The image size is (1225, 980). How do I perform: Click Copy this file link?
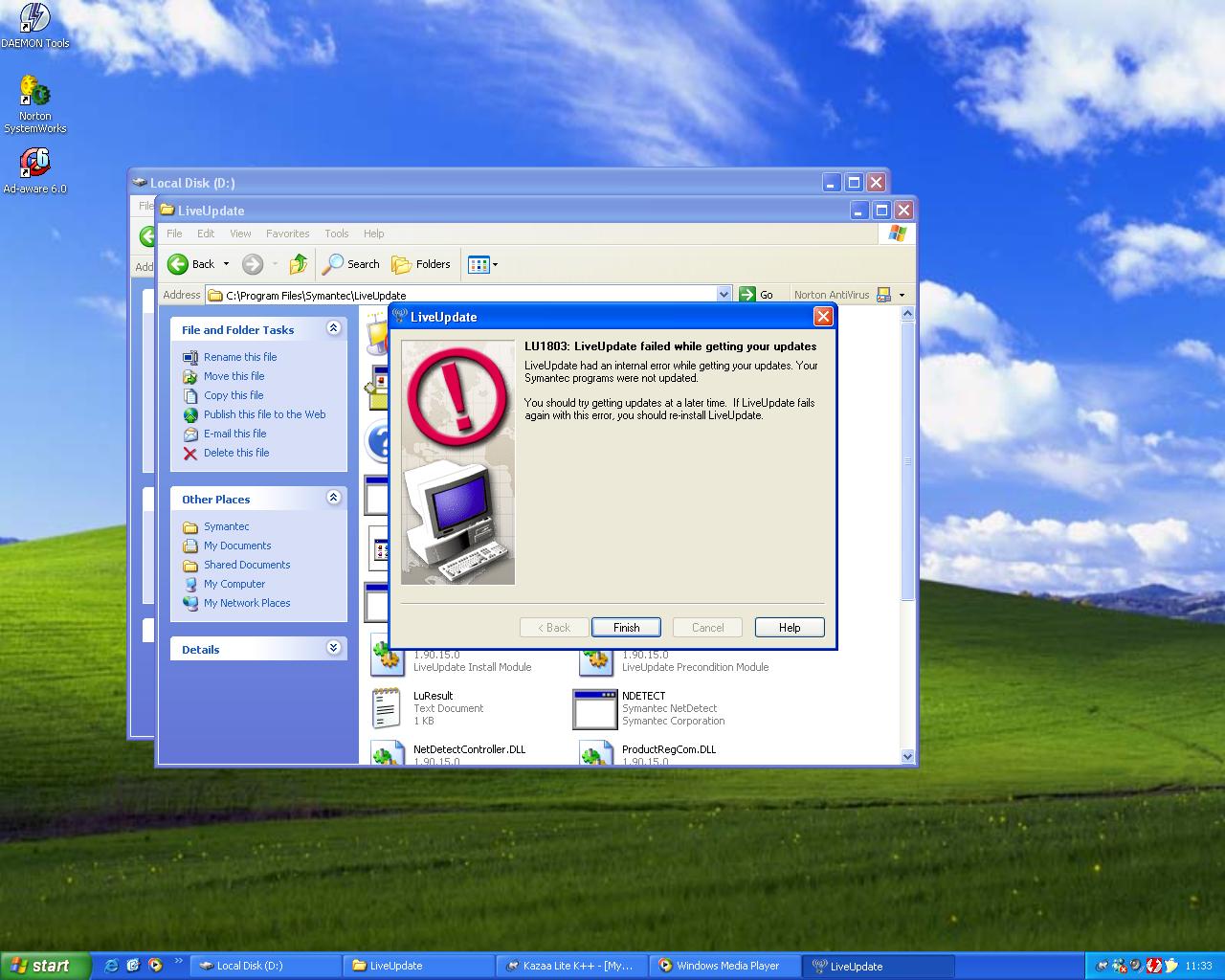pyautogui.click(x=234, y=395)
